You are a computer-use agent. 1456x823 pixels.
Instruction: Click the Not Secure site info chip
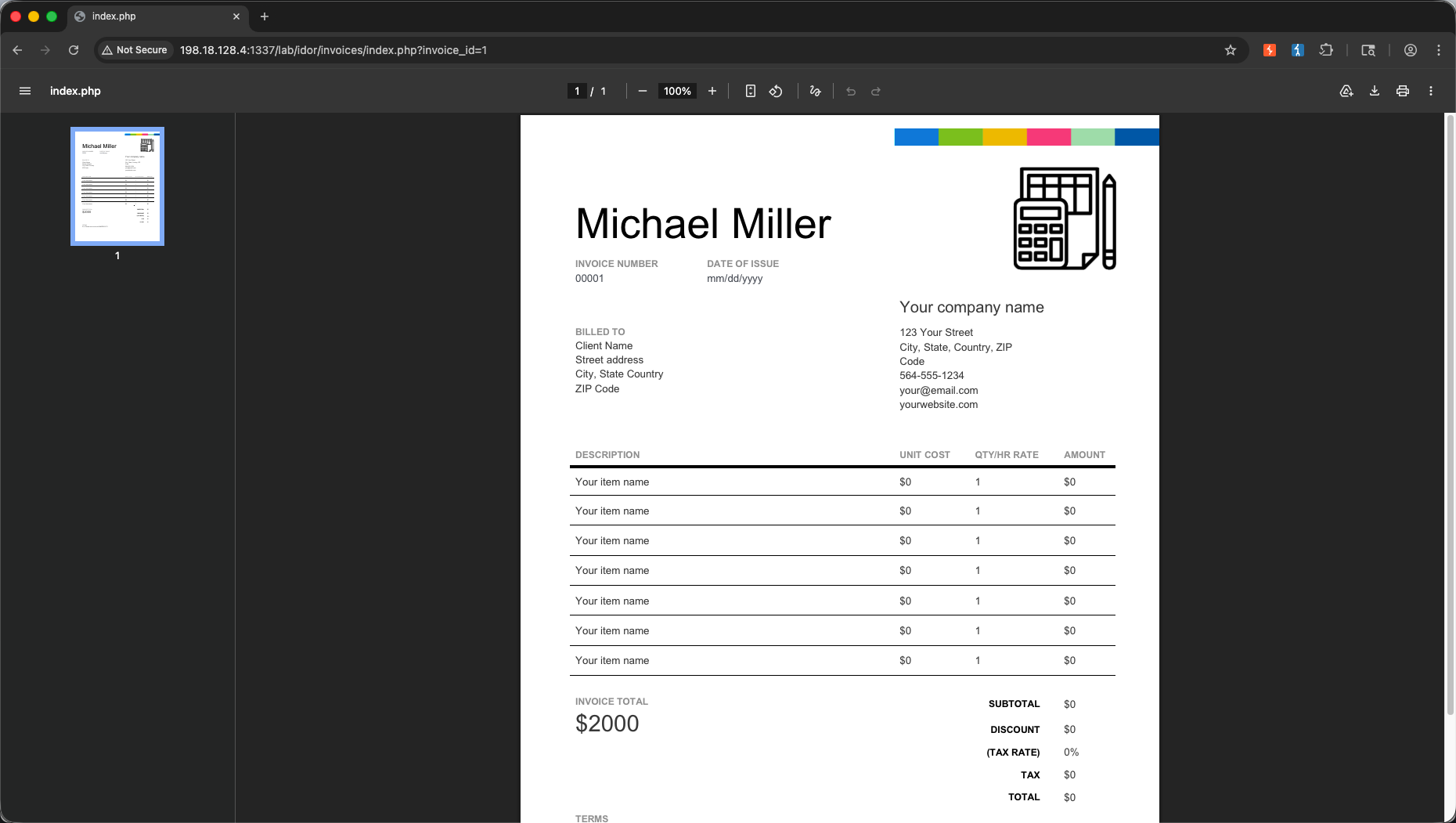click(135, 50)
